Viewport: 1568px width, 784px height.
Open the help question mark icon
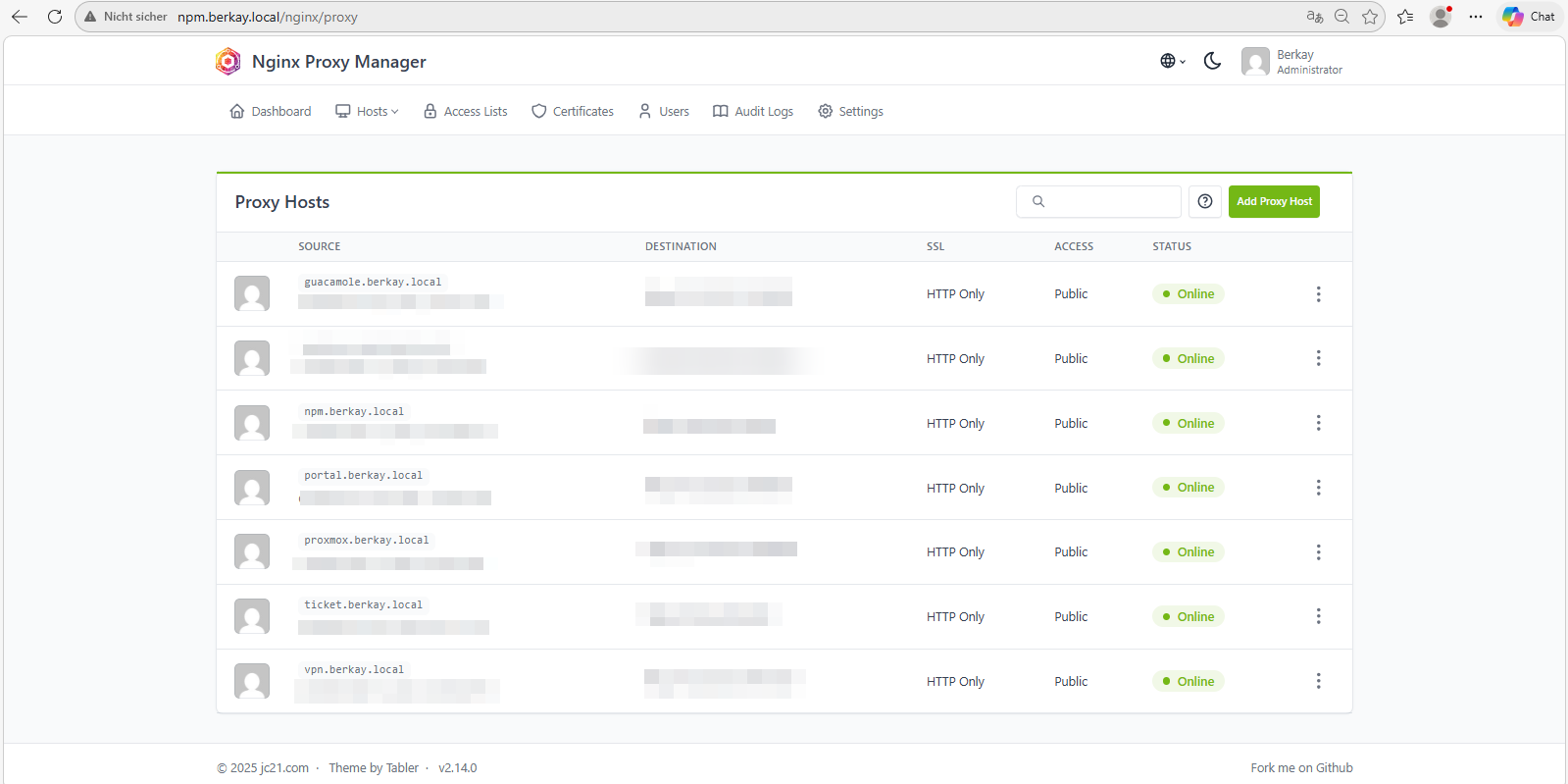[x=1205, y=201]
